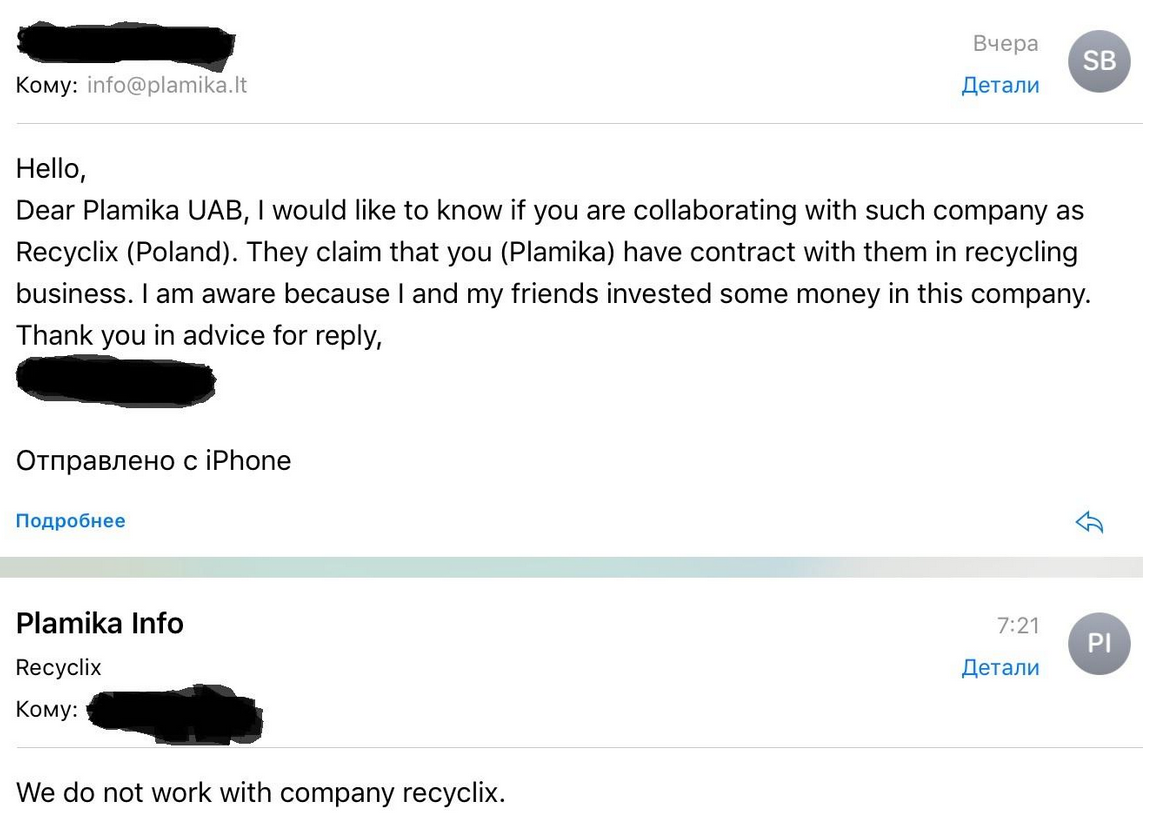Click the Отправлено с iPhone signature
Viewport: 1149px width, 824px height.
coord(153,460)
